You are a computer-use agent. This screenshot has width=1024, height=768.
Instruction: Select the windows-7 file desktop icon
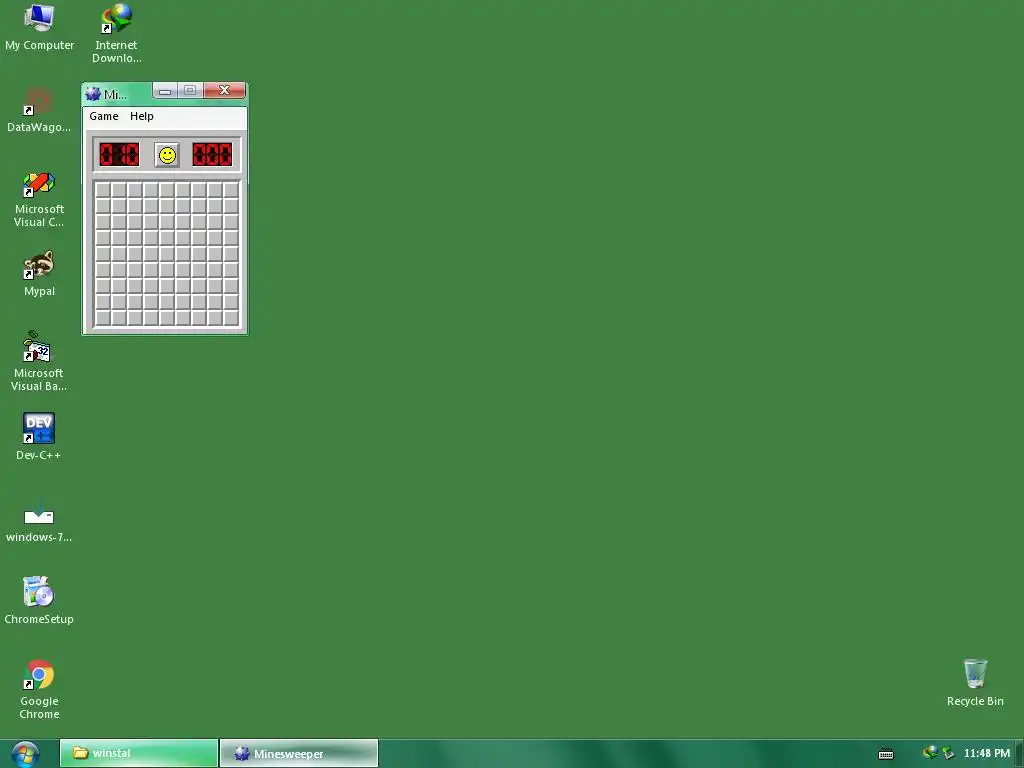coord(39,519)
